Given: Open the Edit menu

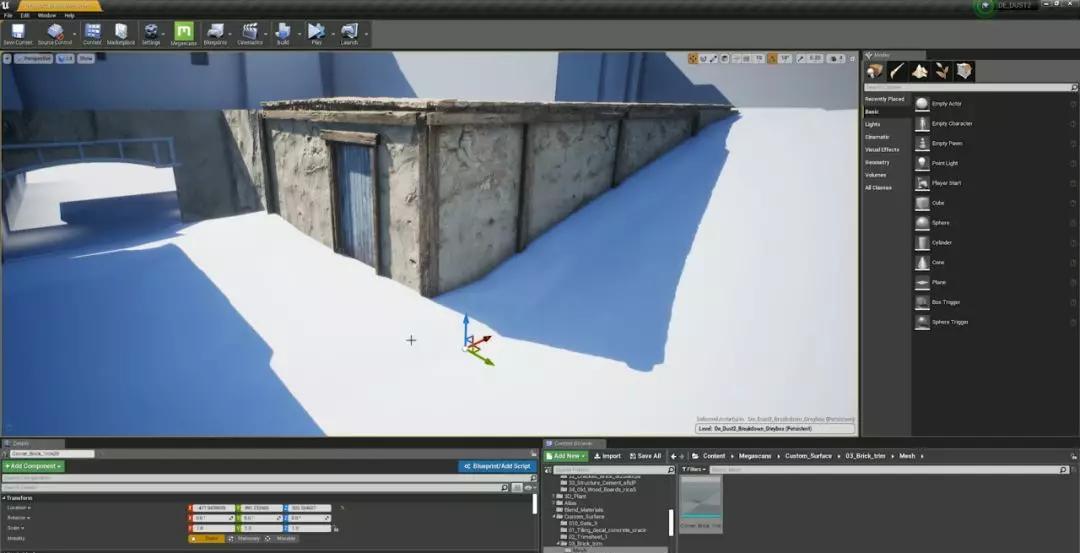Looking at the screenshot, I should pos(25,15).
